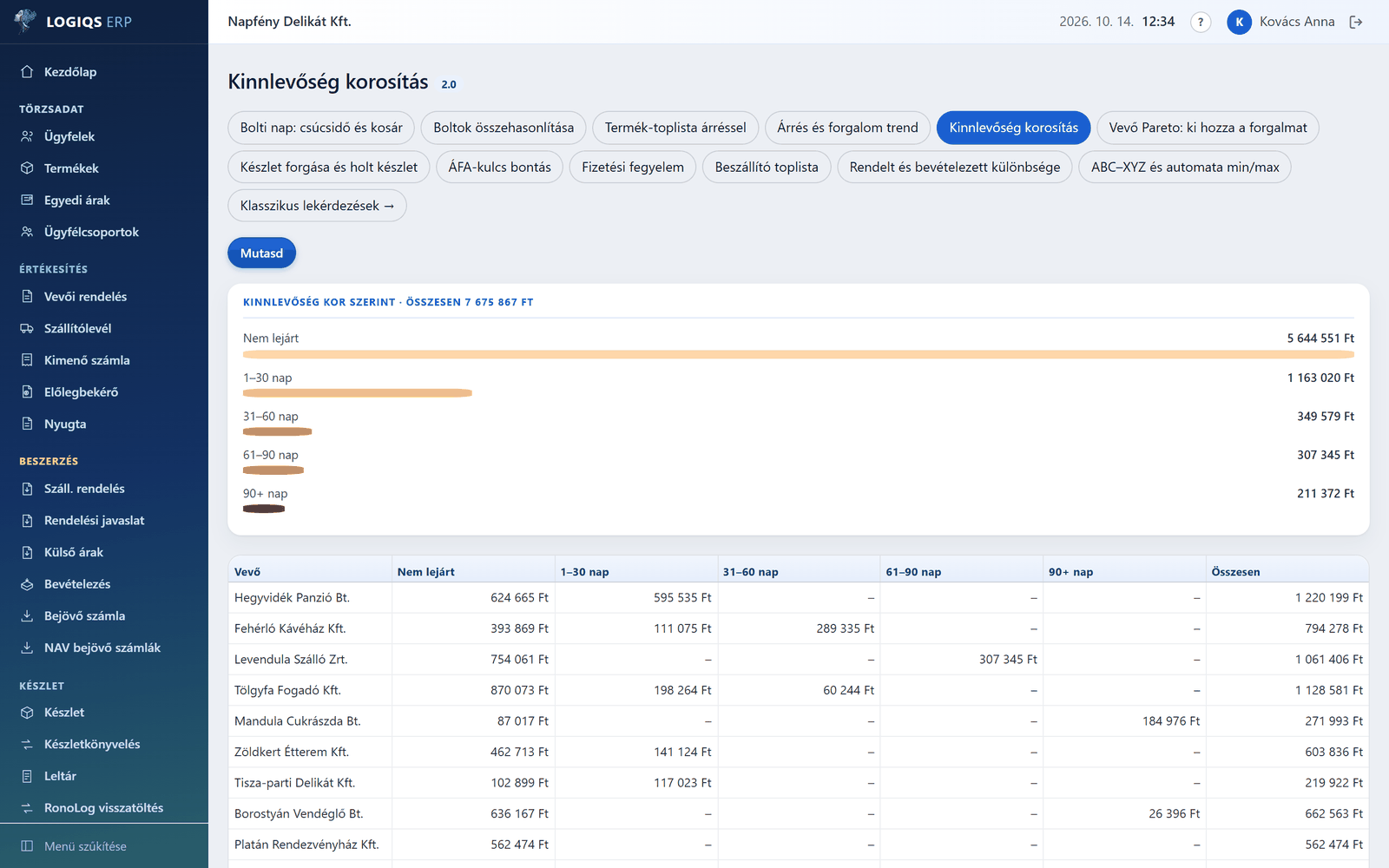The image size is (1389, 868).
Task: Open Klasszikus lekérdezések link
Action: (x=317, y=206)
